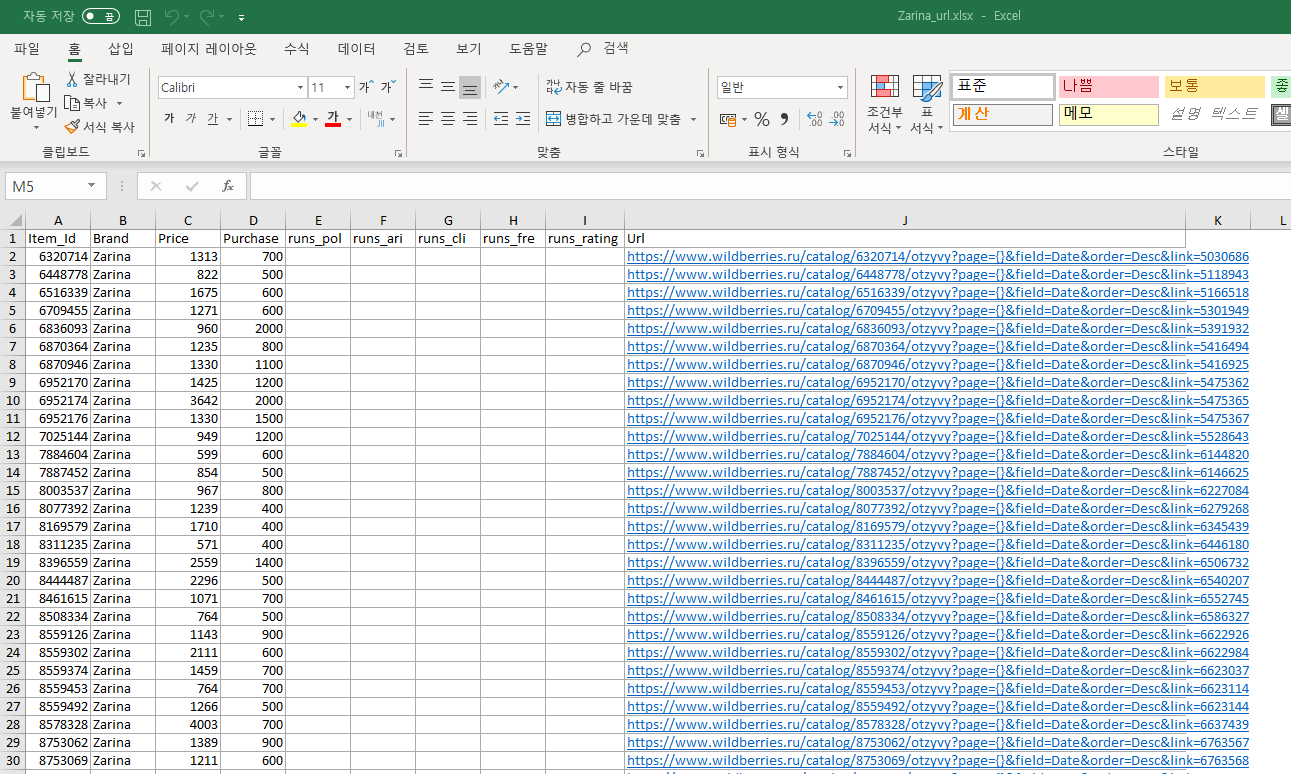Click 병합하고 가운데 맞춤 button
The image size is (1291, 774).
pyautogui.click(x=614, y=119)
